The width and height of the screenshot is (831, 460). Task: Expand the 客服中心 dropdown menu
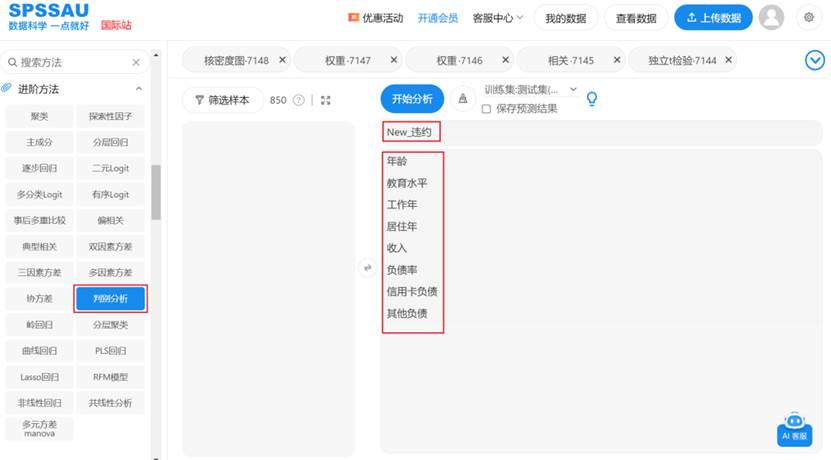[498, 18]
